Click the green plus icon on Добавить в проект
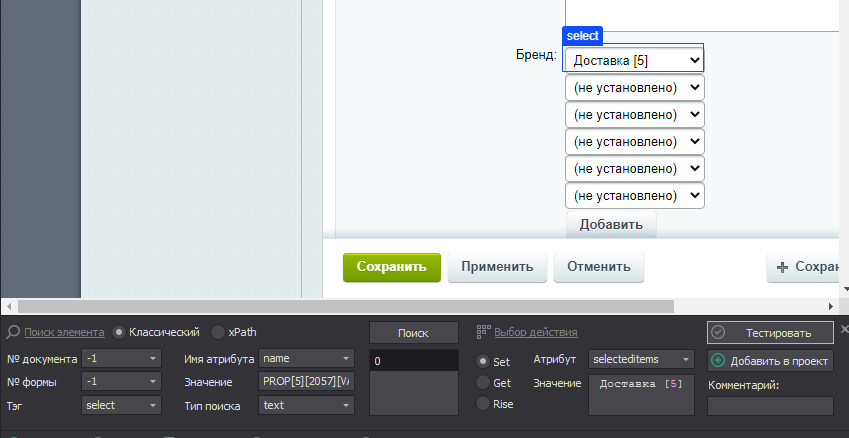The height and width of the screenshot is (438, 849). click(x=718, y=361)
